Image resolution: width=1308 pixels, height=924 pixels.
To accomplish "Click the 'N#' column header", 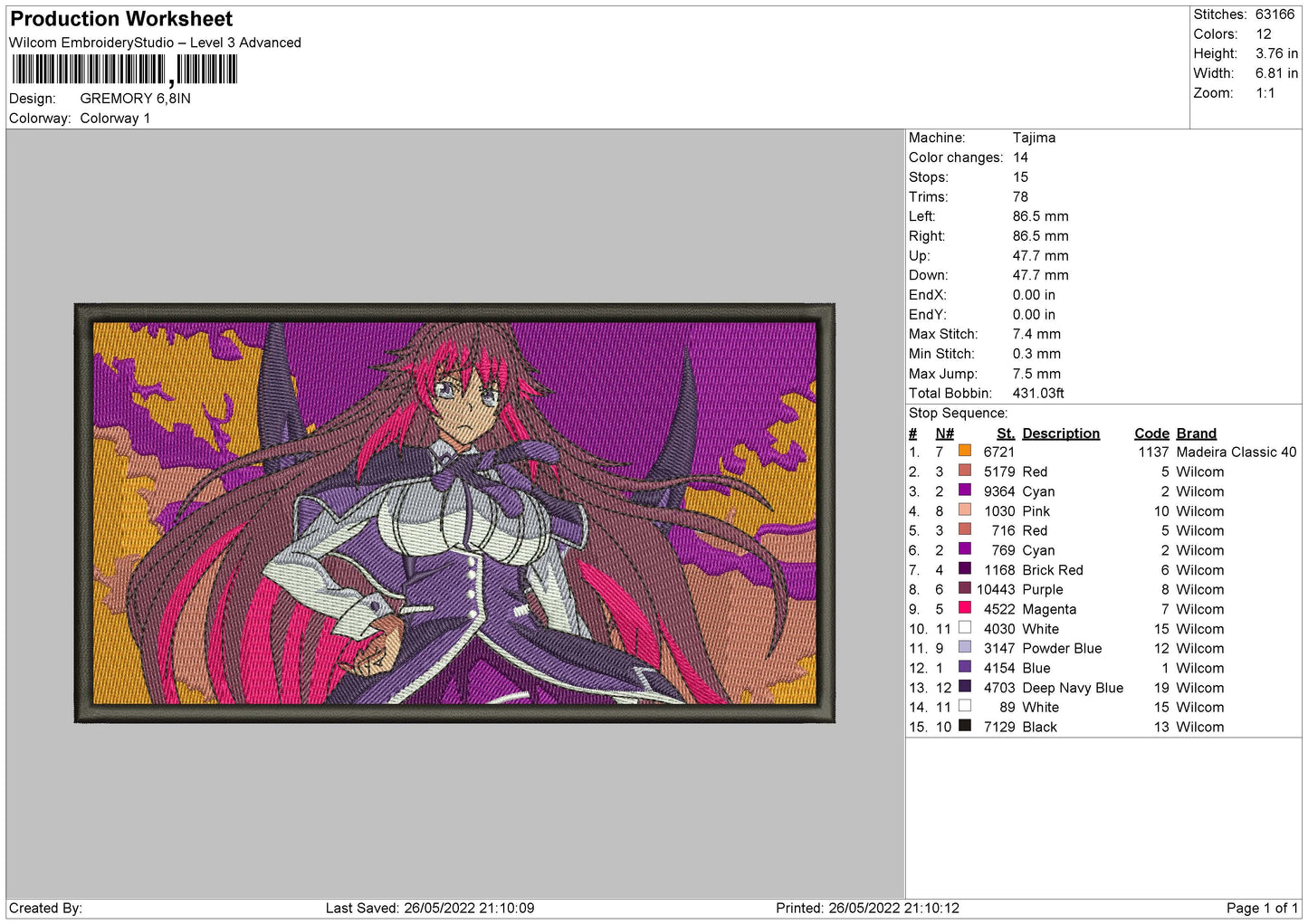I will coord(944,433).
